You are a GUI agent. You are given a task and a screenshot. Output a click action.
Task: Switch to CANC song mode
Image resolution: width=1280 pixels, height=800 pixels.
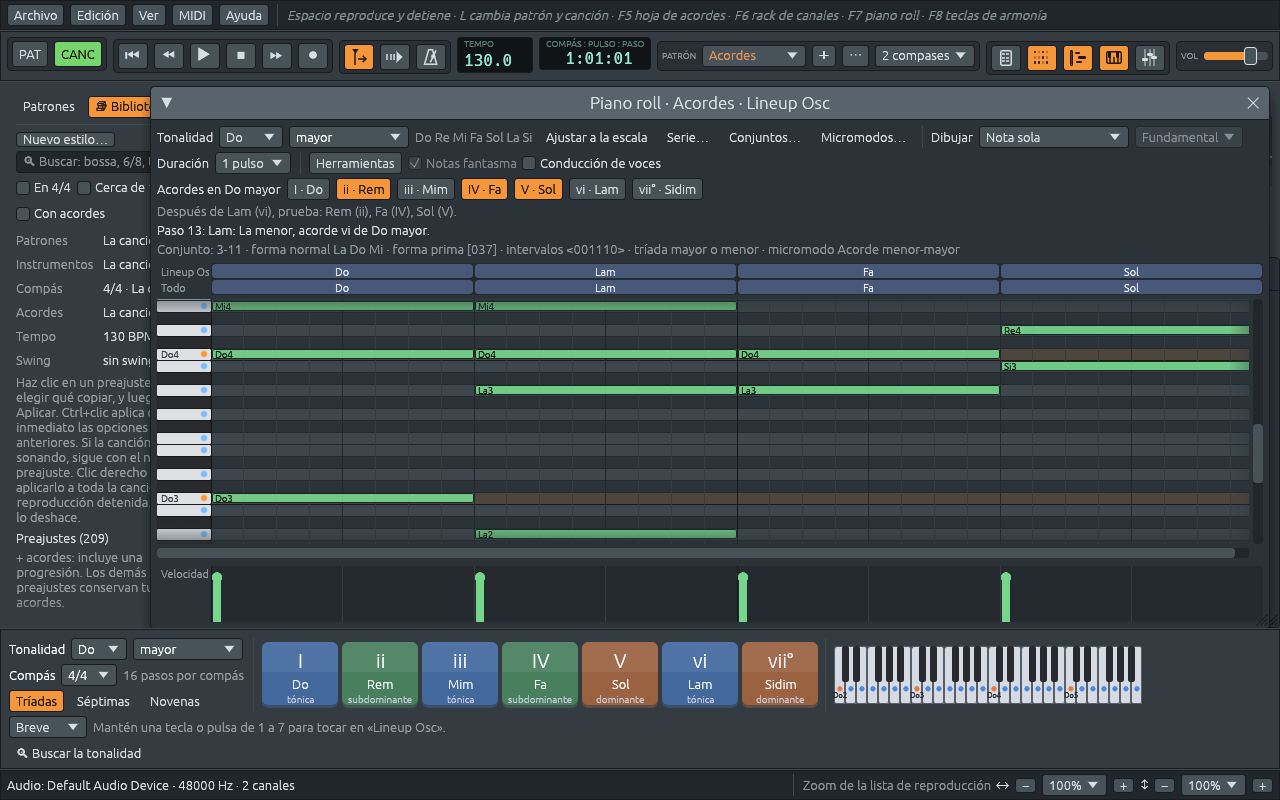click(78, 54)
